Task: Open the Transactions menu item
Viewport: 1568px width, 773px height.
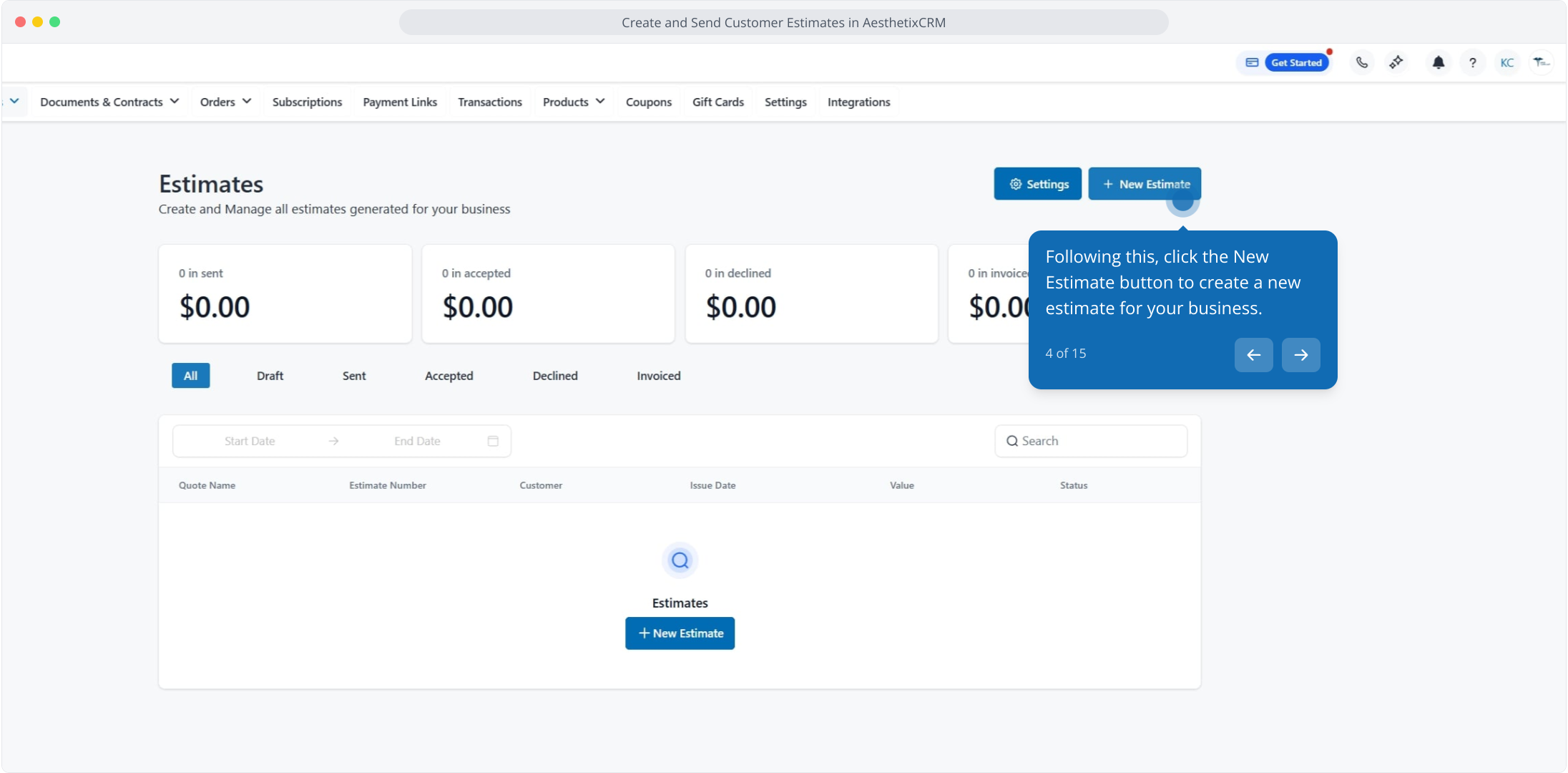Action: [490, 102]
